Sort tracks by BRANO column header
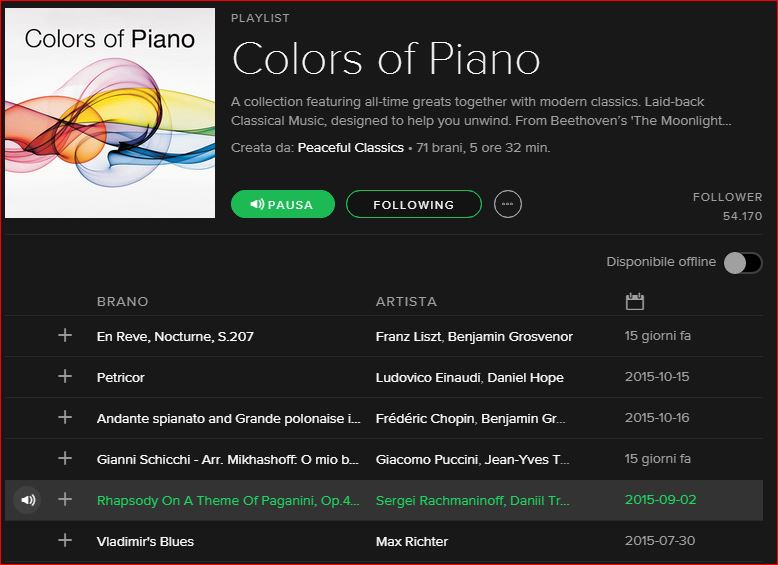The height and width of the screenshot is (565, 778). pyautogui.click(x=123, y=302)
